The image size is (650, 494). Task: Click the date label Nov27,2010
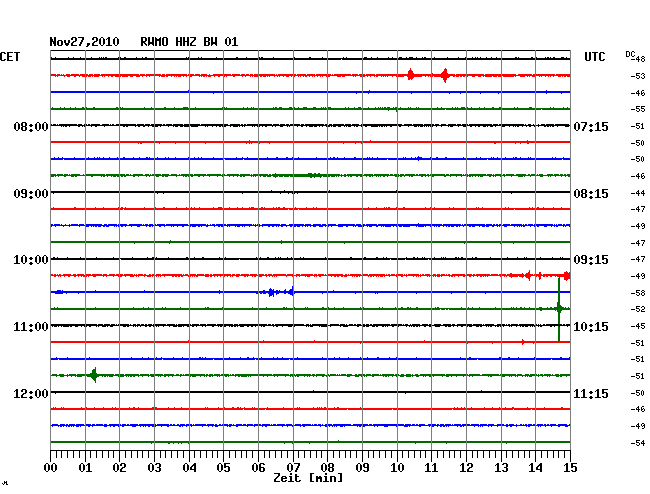[84, 42]
